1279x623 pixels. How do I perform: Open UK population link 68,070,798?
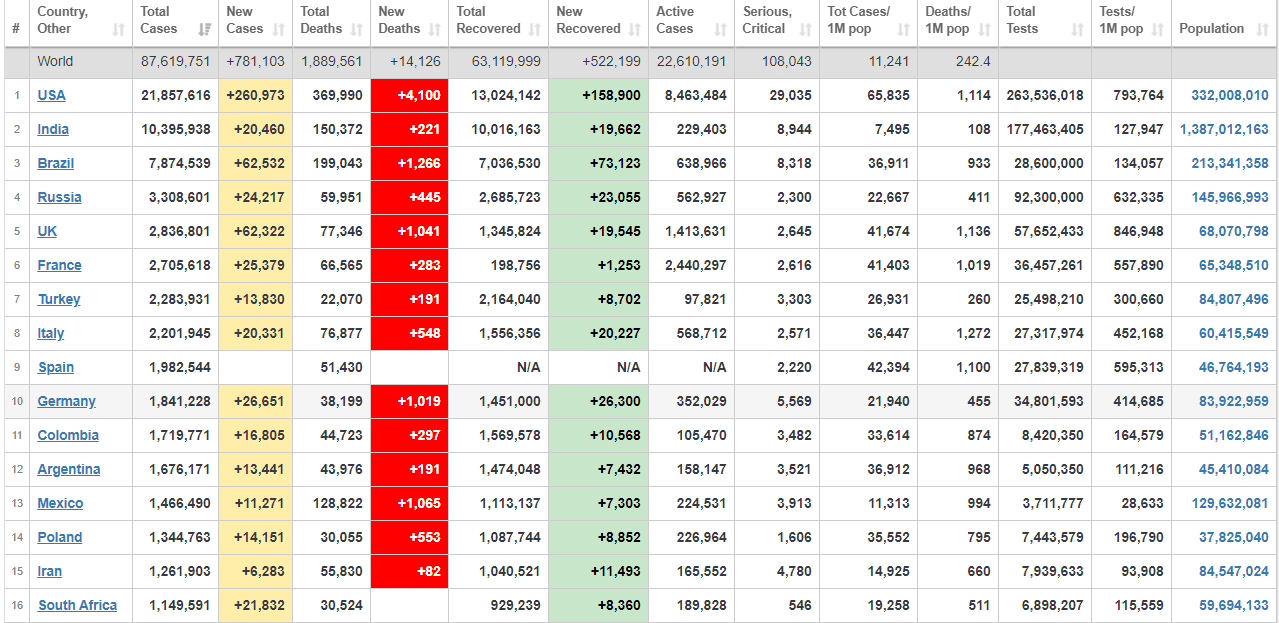click(x=1234, y=232)
